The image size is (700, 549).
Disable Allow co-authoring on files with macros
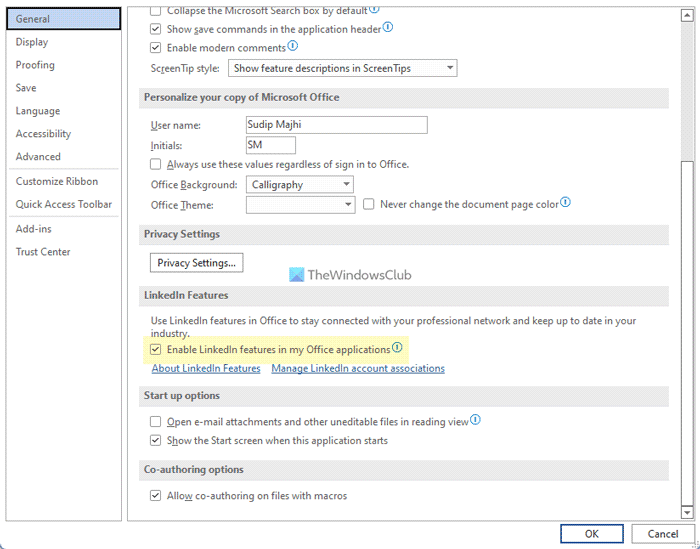pyautogui.click(x=155, y=496)
